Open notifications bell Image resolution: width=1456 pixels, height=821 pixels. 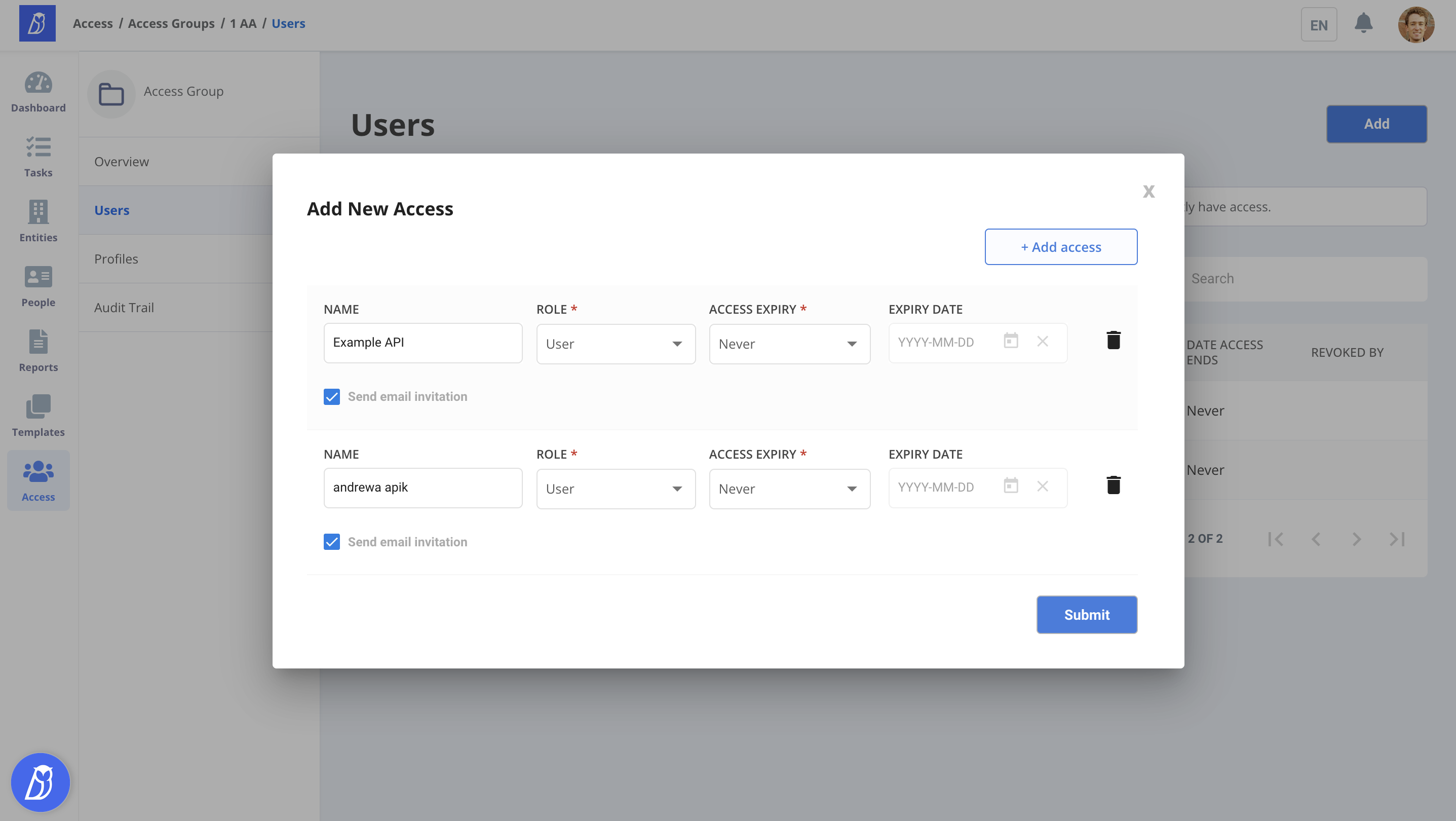tap(1363, 24)
